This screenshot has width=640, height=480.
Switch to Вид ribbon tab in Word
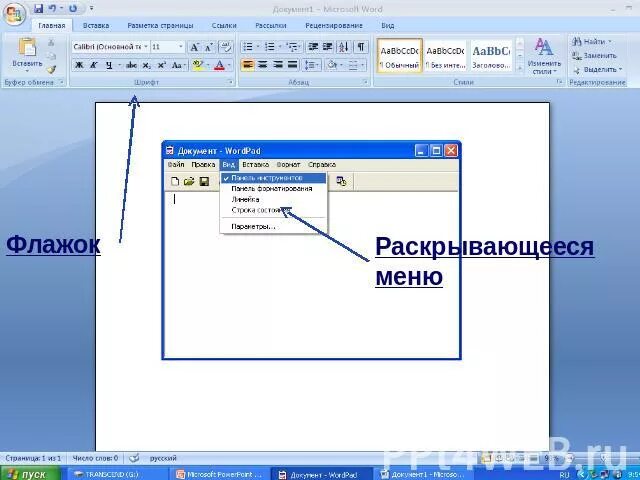388,26
